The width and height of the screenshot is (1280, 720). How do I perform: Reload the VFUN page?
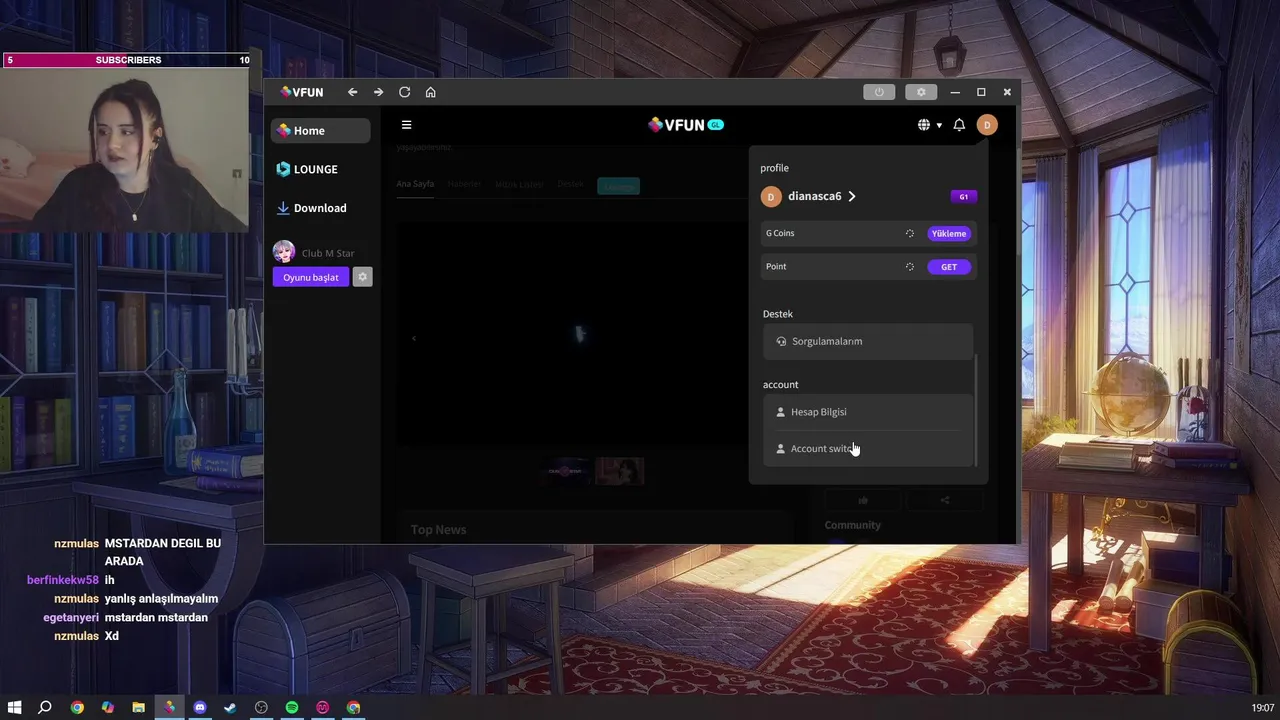pos(404,92)
